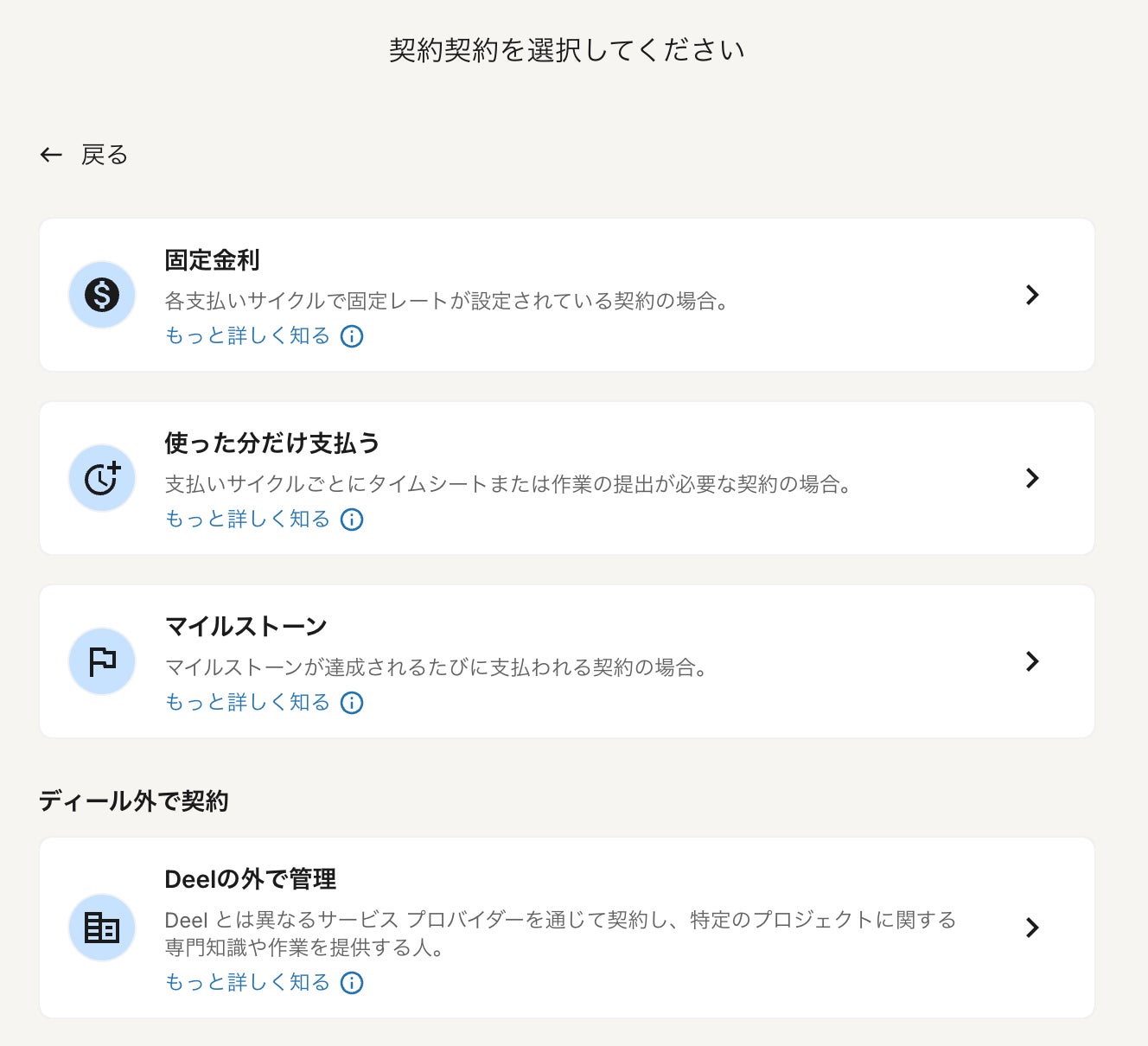This screenshot has width=1148, height=1046.
Task: Click the flag icon for マイルストーン
Action: (x=102, y=661)
